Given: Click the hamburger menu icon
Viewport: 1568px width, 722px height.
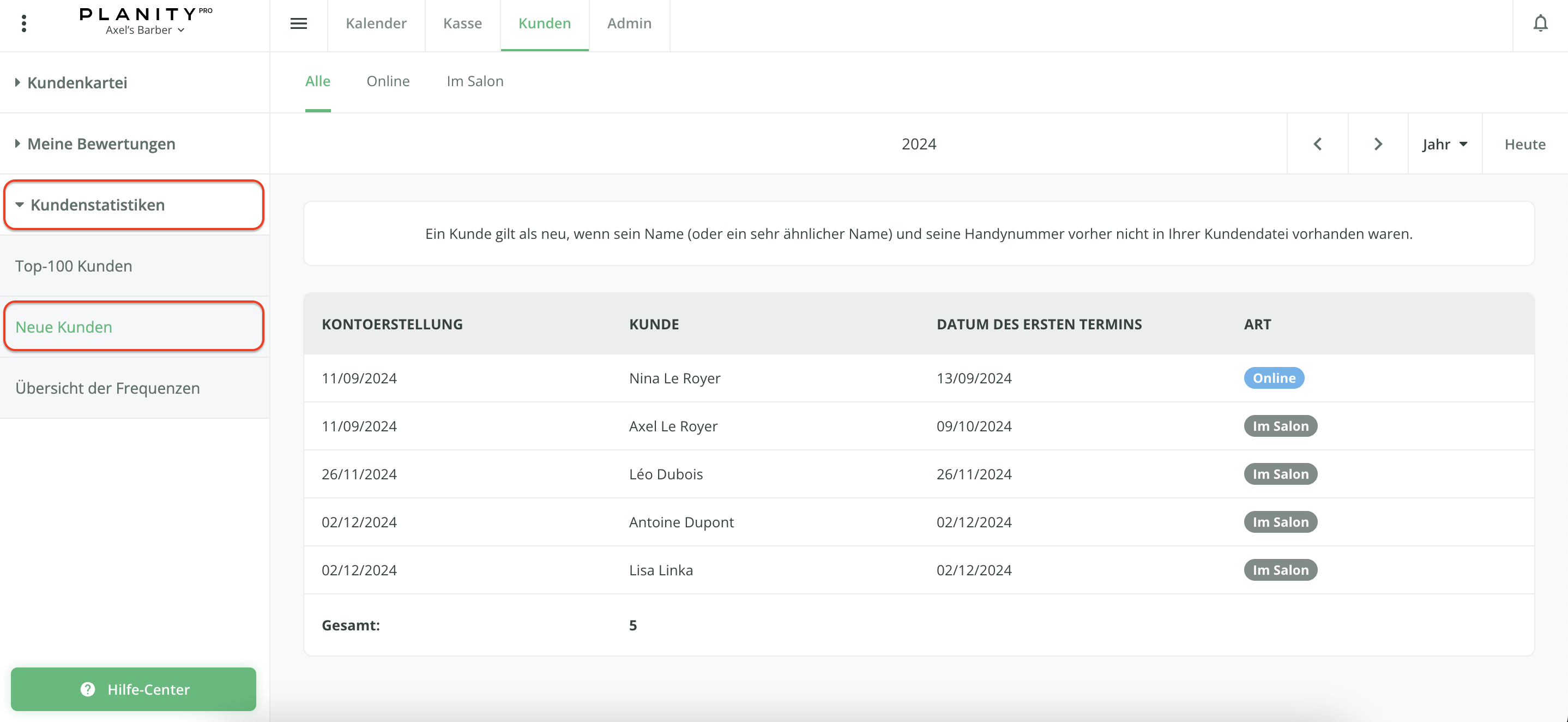Looking at the screenshot, I should coord(298,24).
